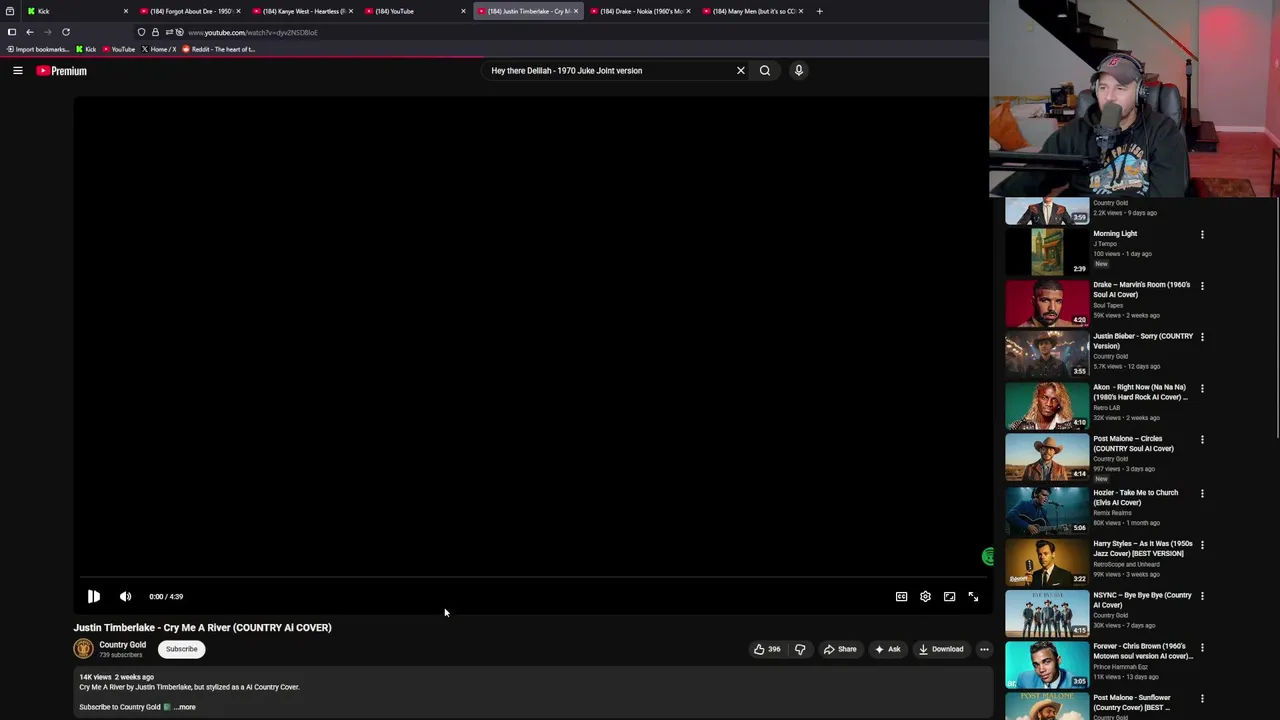
Task: Click the video progress bar
Action: pos(531,578)
